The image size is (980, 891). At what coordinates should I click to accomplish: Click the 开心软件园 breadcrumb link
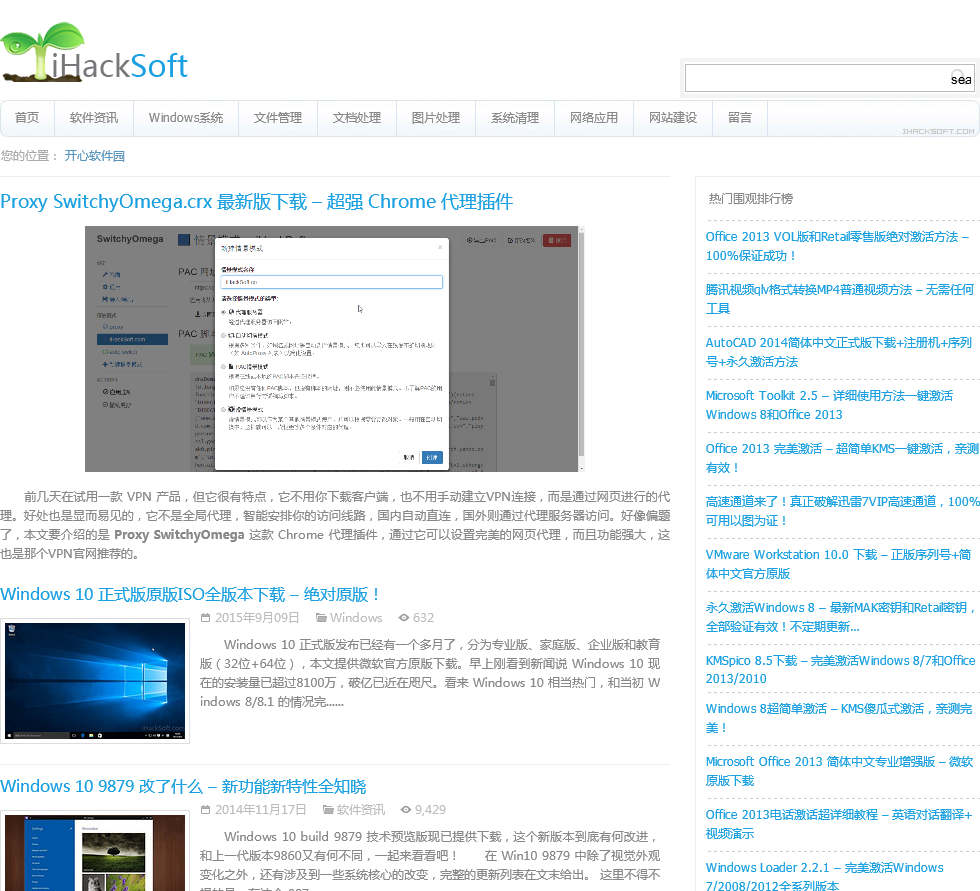pos(94,156)
